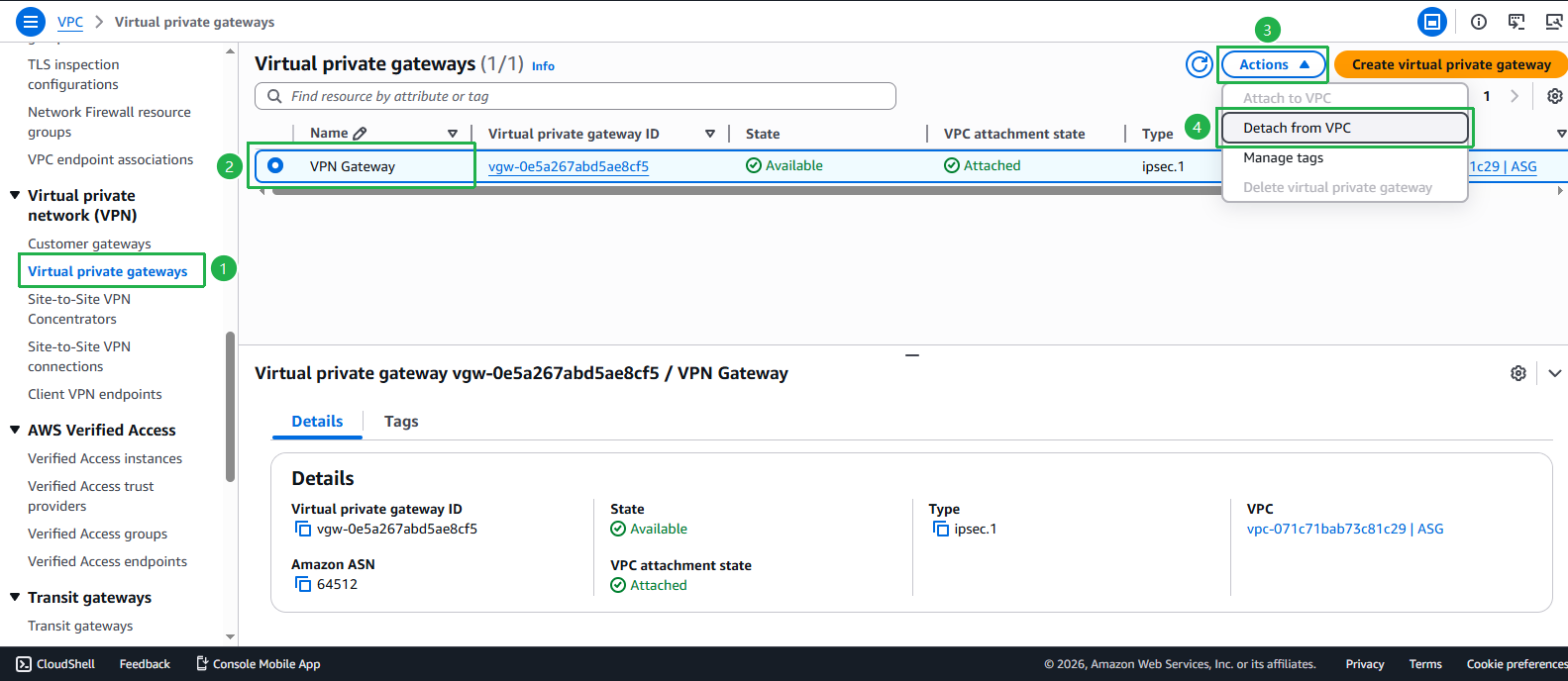Viewport: 1568px width, 681px height.
Task: Open the screen with search icon in header
Action: tap(1554, 21)
